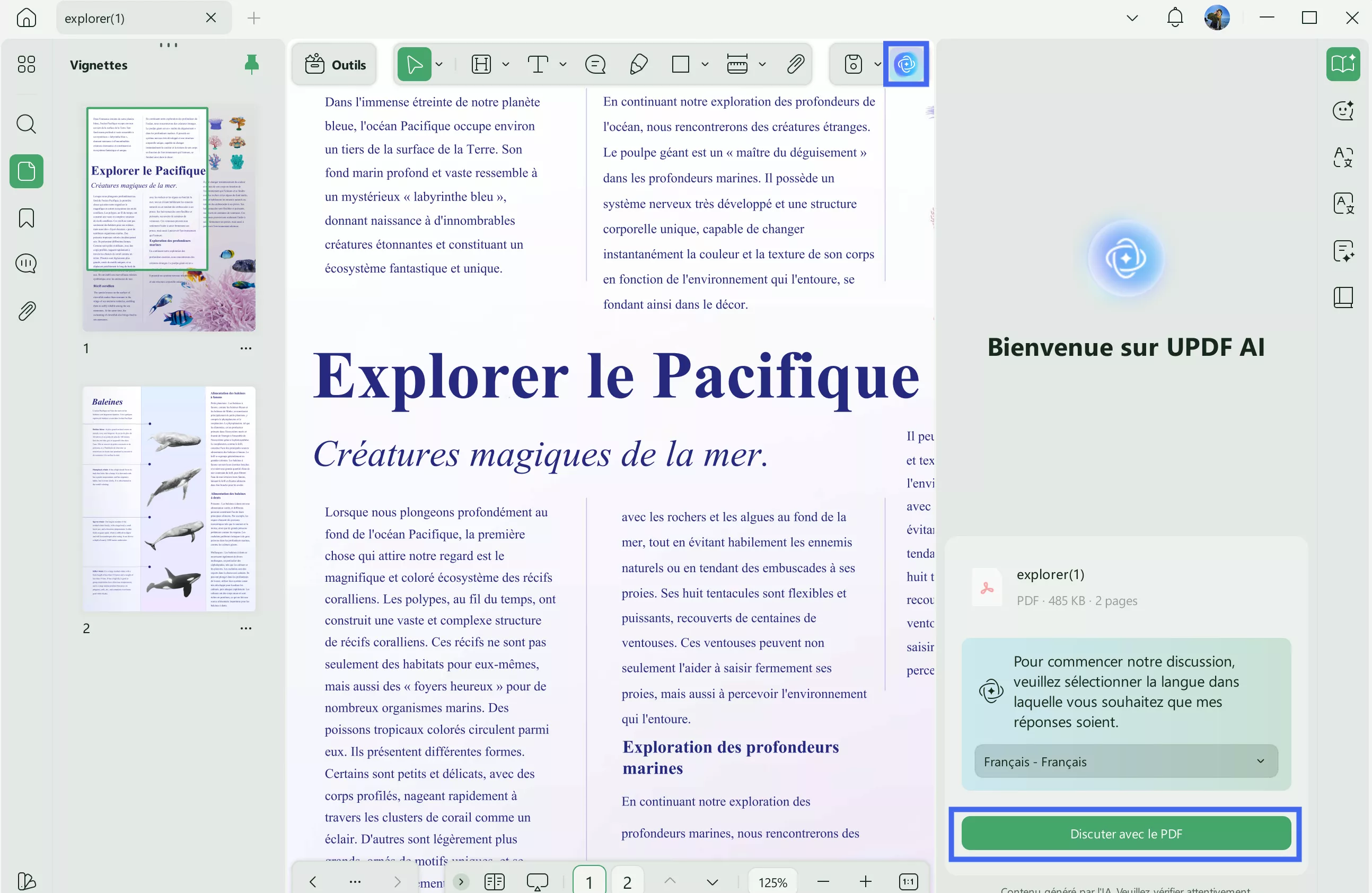
Task: Open the Comment annotation tool
Action: [595, 64]
